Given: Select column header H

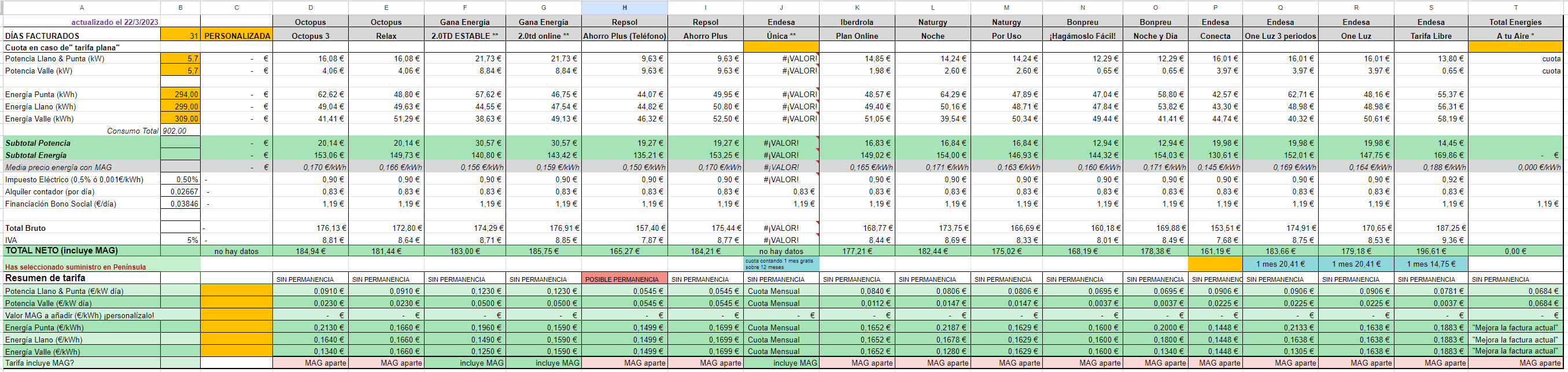Looking at the screenshot, I should 625,8.
